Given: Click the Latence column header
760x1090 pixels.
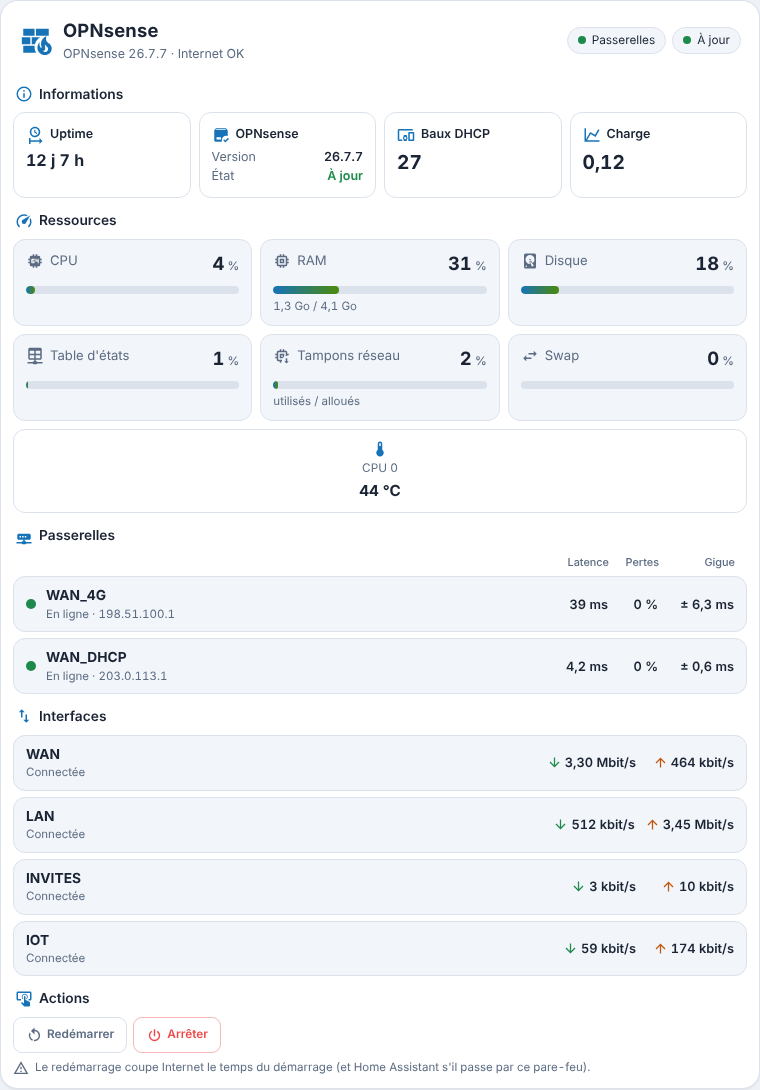Looking at the screenshot, I should coord(588,562).
